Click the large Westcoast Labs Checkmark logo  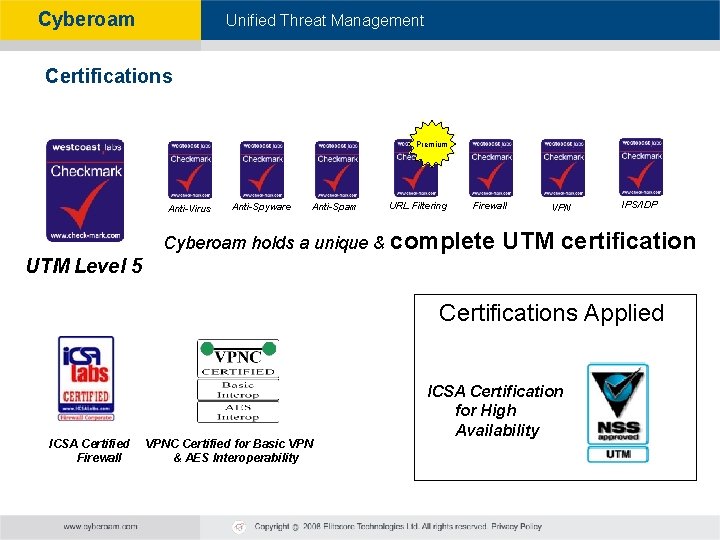click(85, 190)
